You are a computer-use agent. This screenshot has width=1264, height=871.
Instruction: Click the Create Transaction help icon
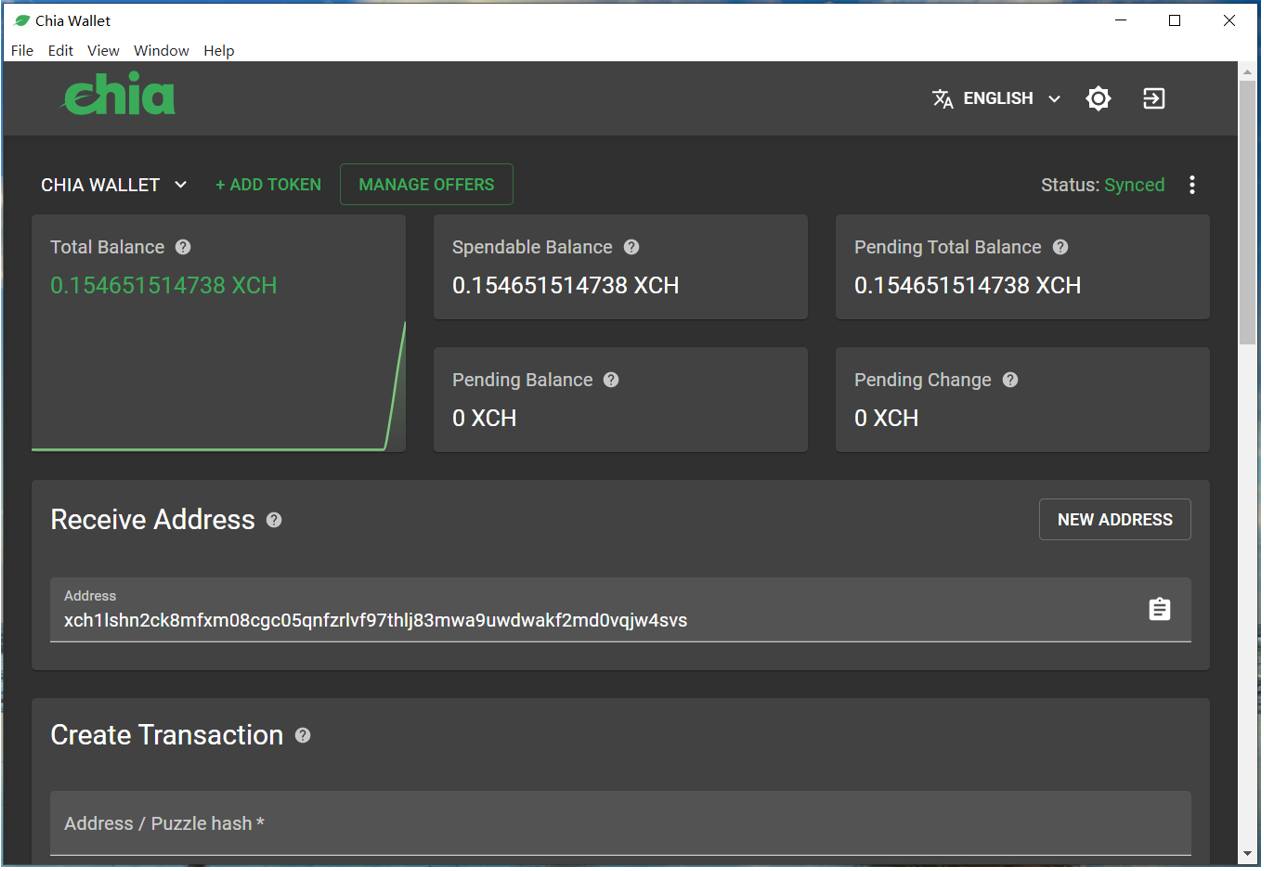(x=303, y=735)
